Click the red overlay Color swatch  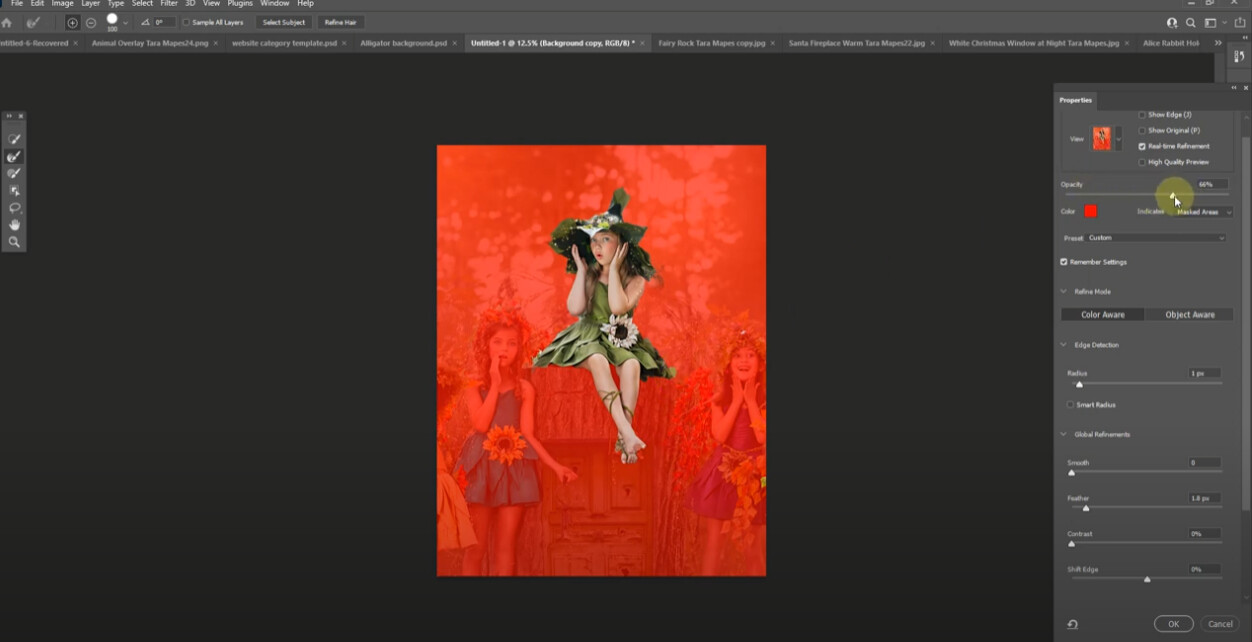pos(1090,211)
